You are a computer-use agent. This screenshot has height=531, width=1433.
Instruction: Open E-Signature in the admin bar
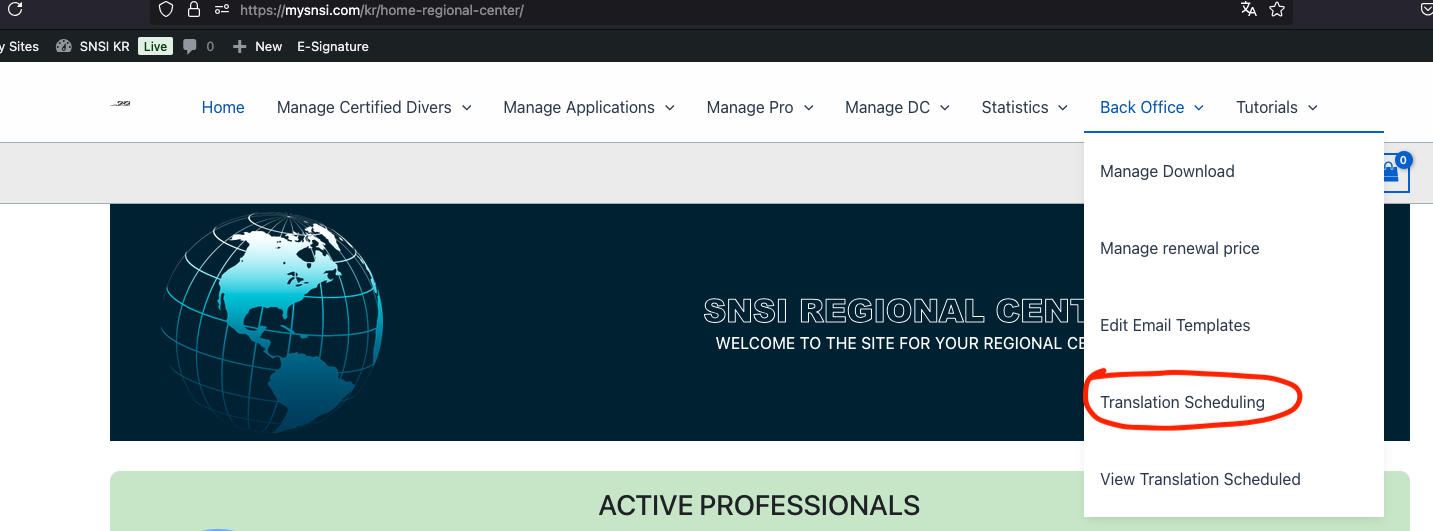(x=333, y=46)
